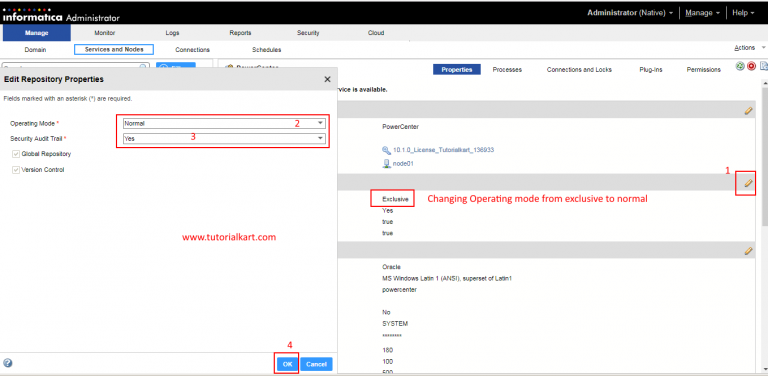Viewport: 768px width, 376px height.
Task: Close the Edit Repository Properties dialog
Action: [327, 79]
